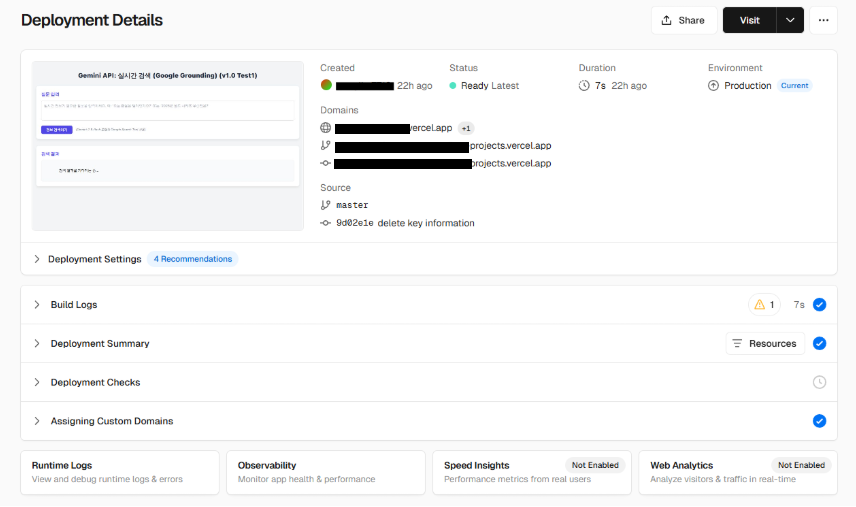Image resolution: width=856 pixels, height=507 pixels.
Task: Click the Web Analytics Not Enabled badge
Action: click(x=801, y=465)
